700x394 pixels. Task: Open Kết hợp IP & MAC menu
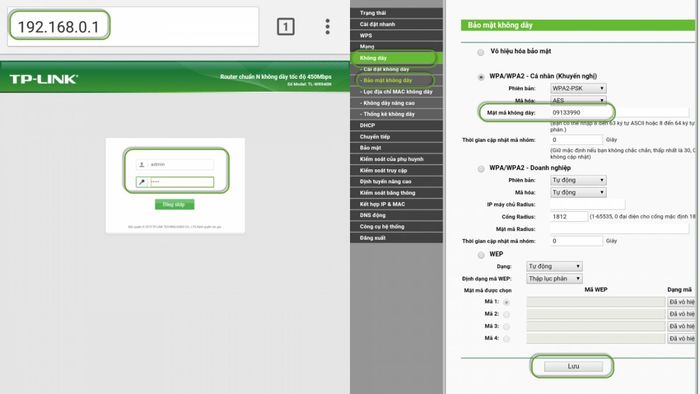[396, 204]
